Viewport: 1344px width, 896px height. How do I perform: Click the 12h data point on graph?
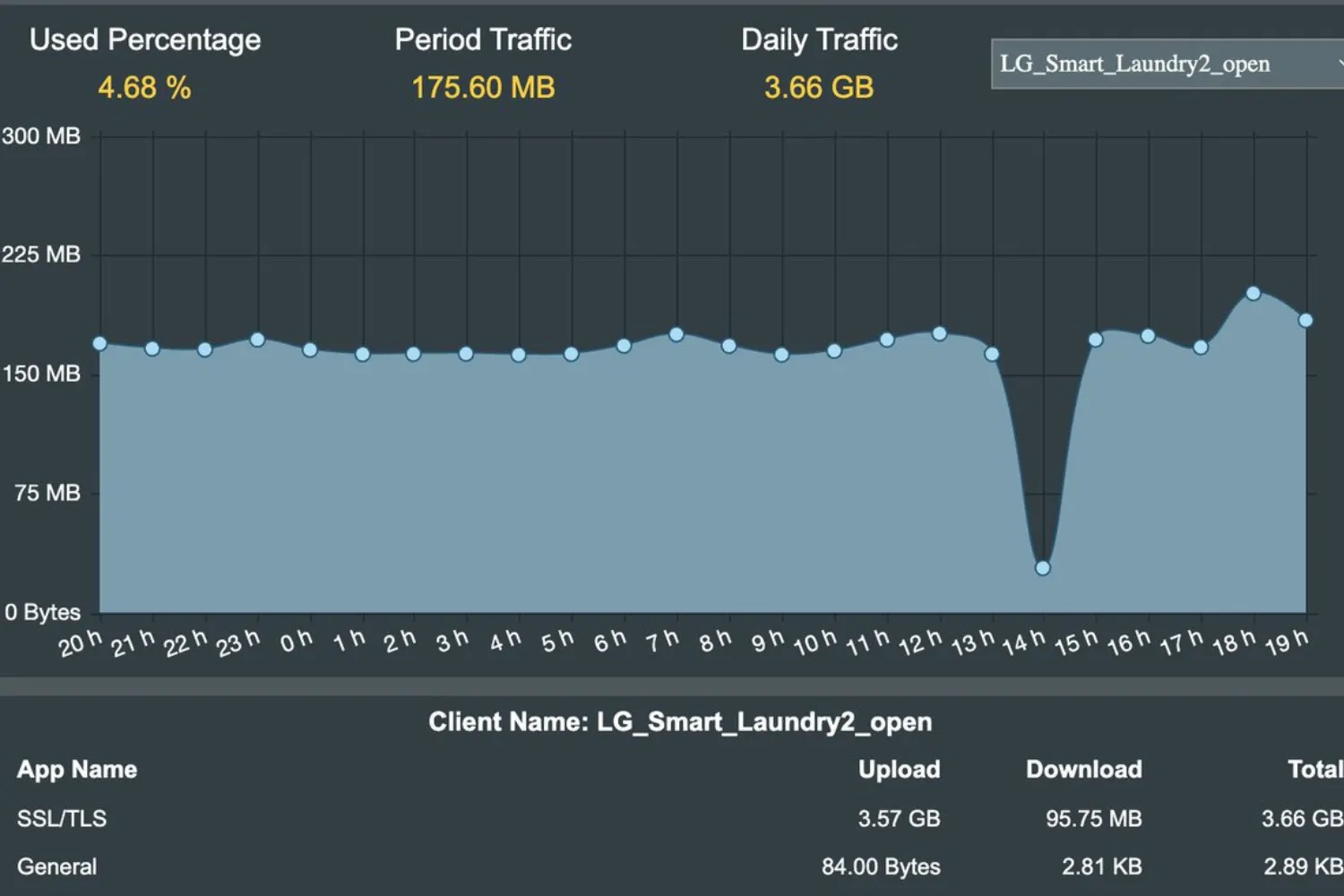[939, 333]
